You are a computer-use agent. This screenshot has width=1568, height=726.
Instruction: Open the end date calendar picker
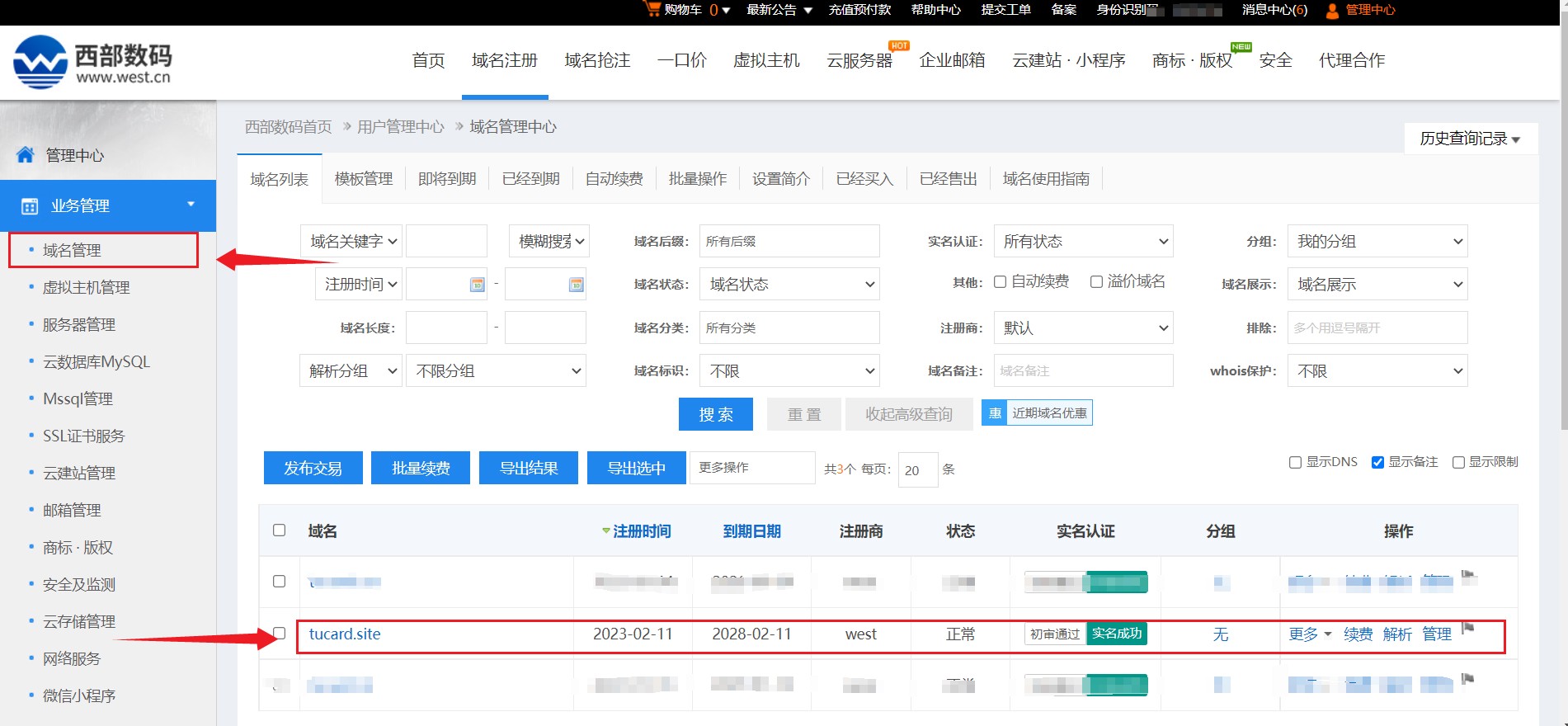[x=576, y=285]
